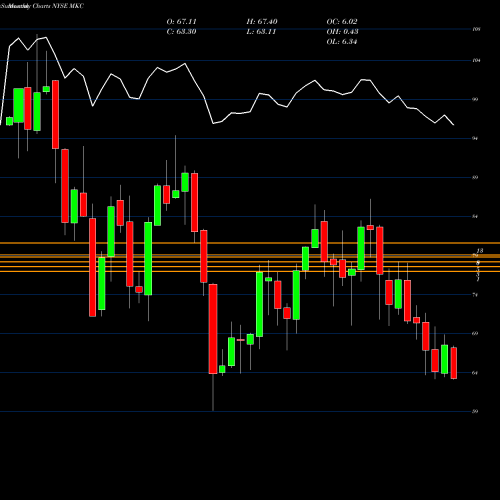The width and height of the screenshot is (500, 500).
Task: Click the 89 price axis label
Action: click(x=475, y=177)
